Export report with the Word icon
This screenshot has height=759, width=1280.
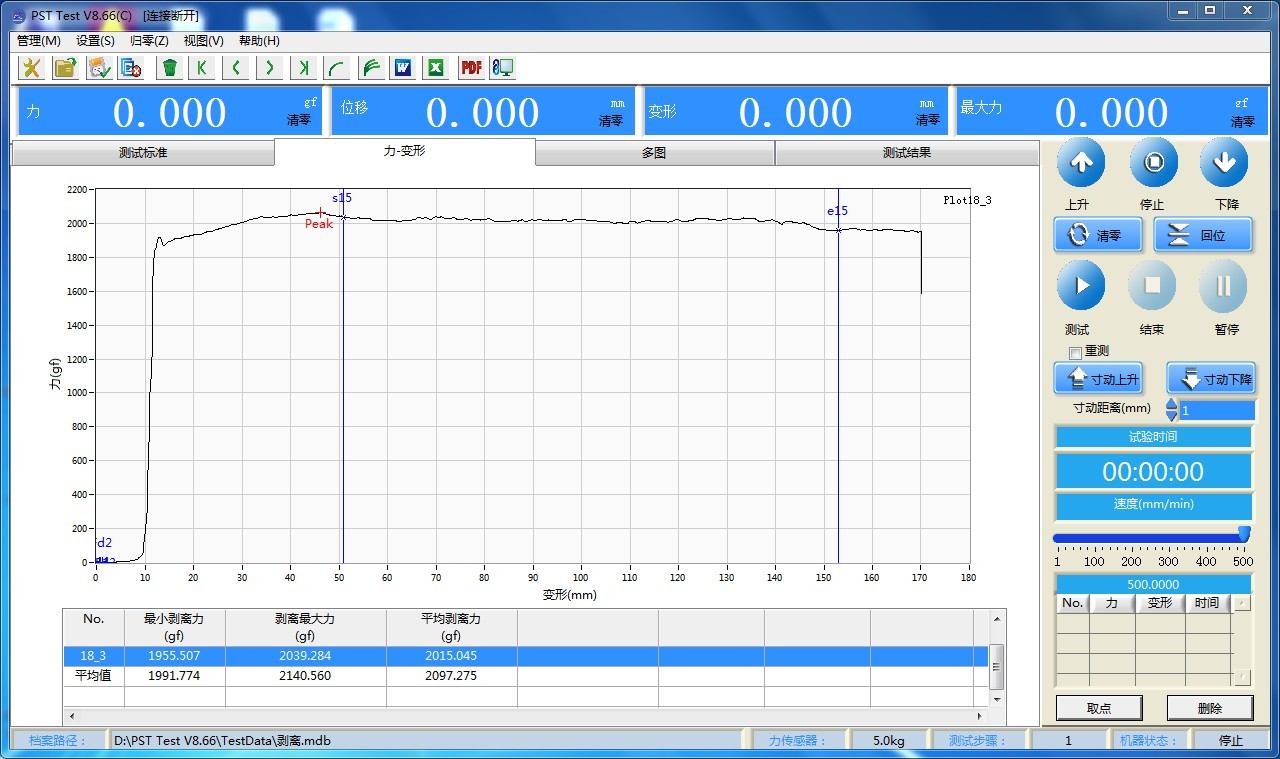(403, 68)
